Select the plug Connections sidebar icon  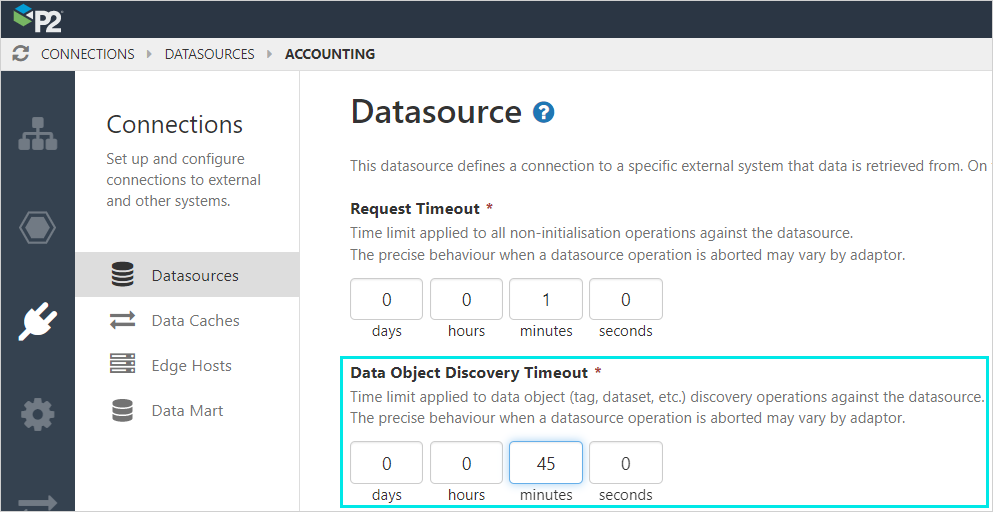38,321
